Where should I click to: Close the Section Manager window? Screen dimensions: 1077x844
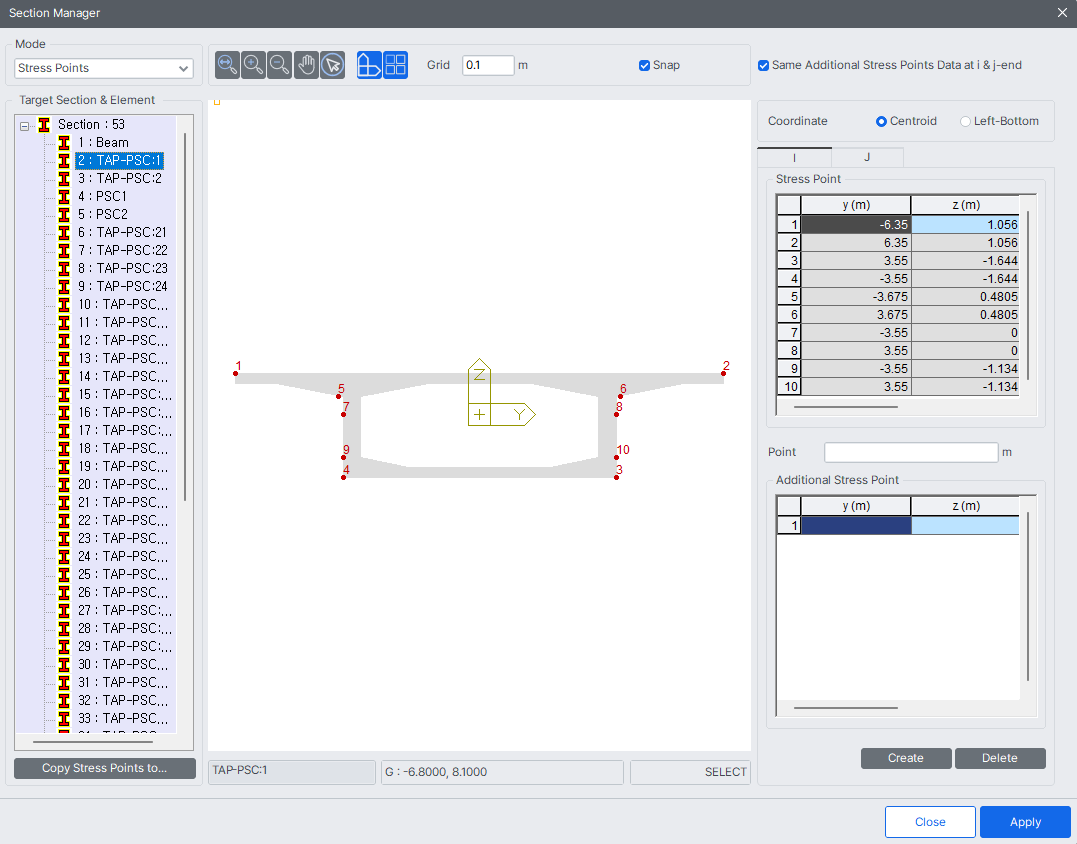coord(1062,13)
